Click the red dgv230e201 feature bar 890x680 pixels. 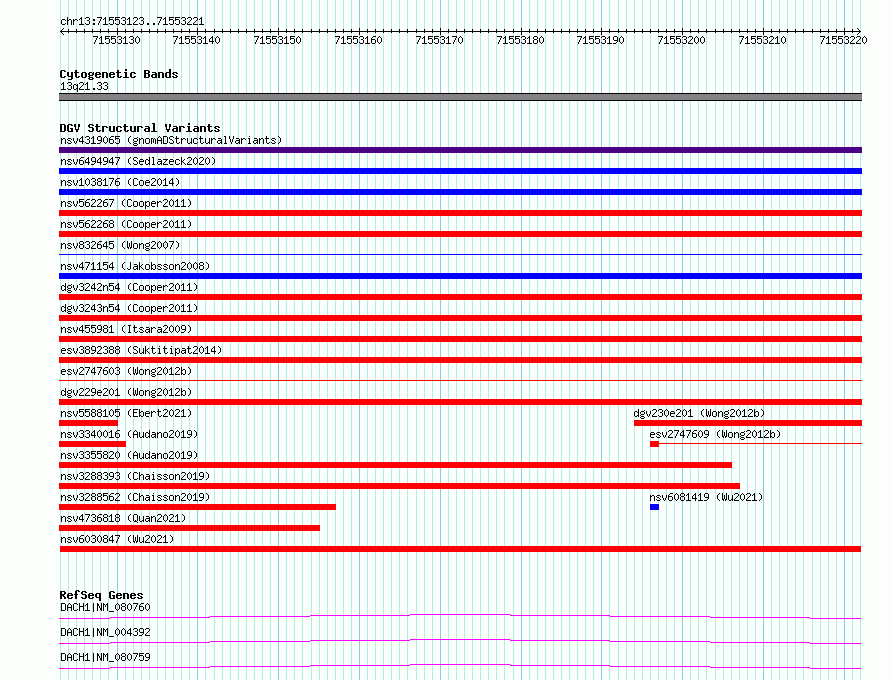point(748,423)
